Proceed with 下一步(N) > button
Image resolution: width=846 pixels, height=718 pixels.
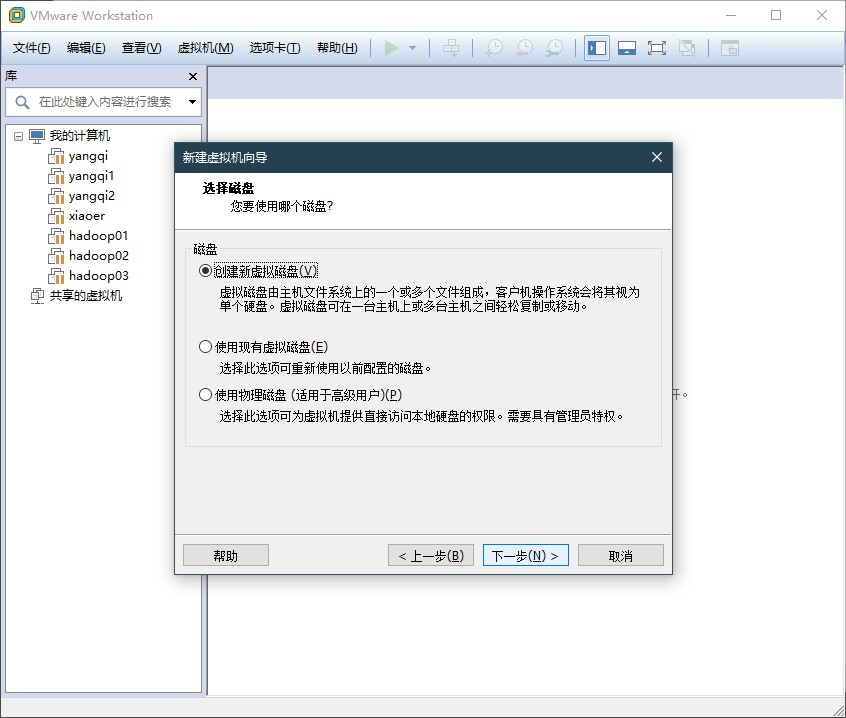tap(526, 555)
